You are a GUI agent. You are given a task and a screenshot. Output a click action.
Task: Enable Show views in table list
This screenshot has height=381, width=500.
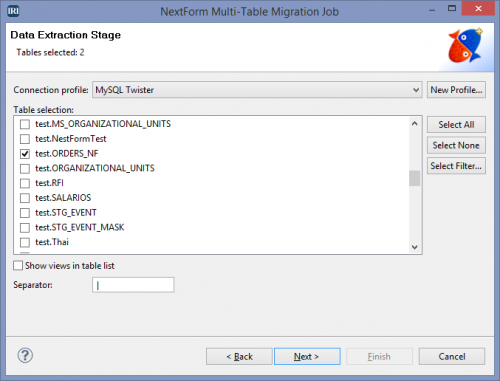tap(18, 266)
